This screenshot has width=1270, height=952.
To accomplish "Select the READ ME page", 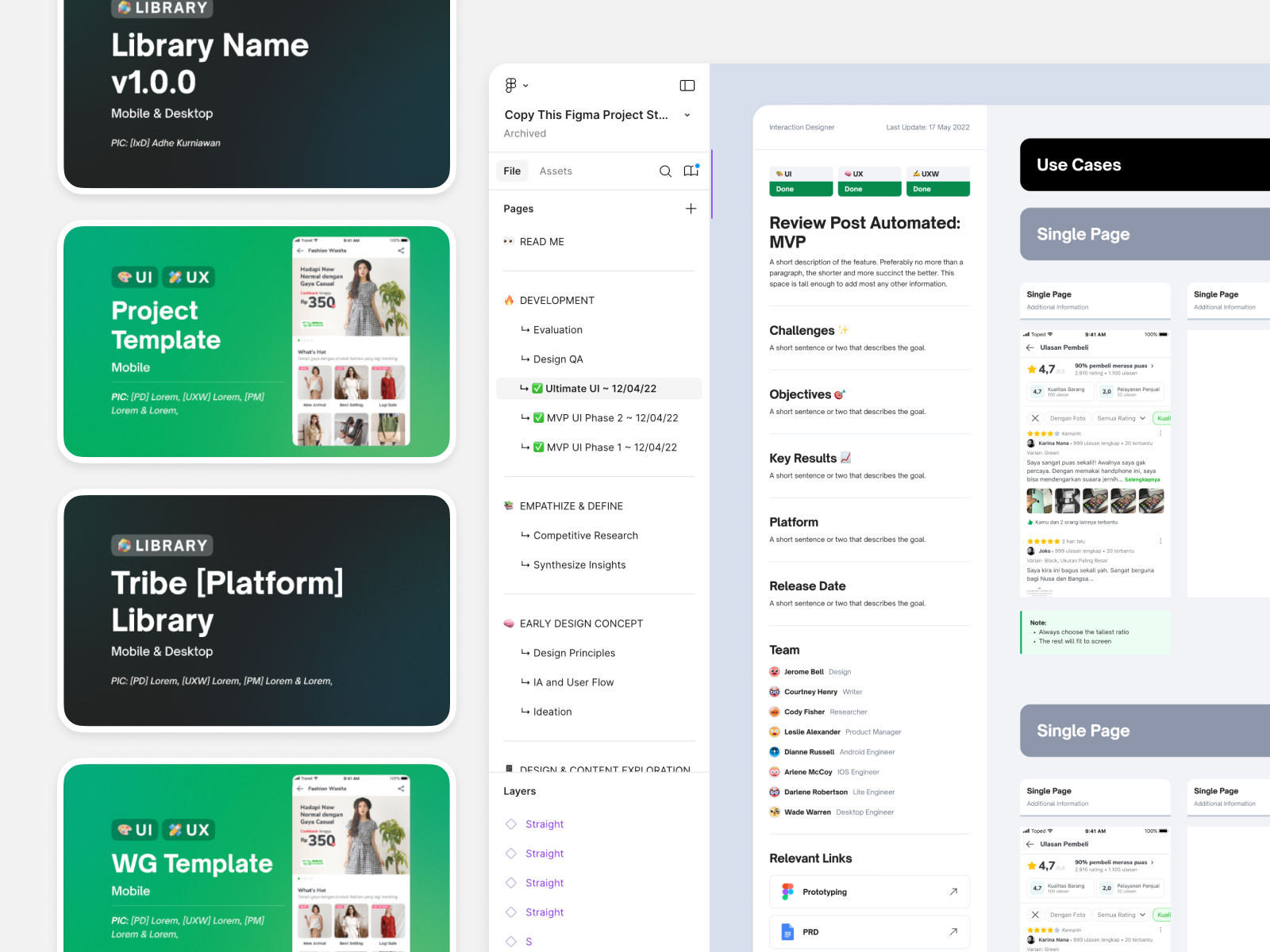I will (542, 241).
